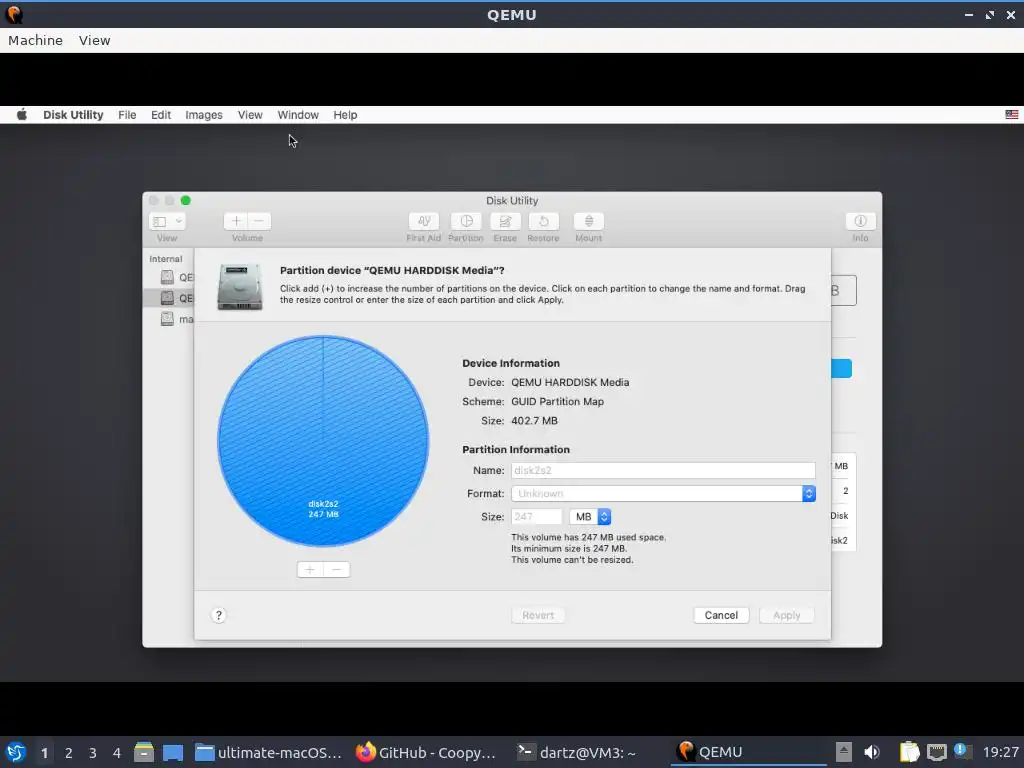
Task: Click the removable media eject tray icon
Action: (844, 752)
